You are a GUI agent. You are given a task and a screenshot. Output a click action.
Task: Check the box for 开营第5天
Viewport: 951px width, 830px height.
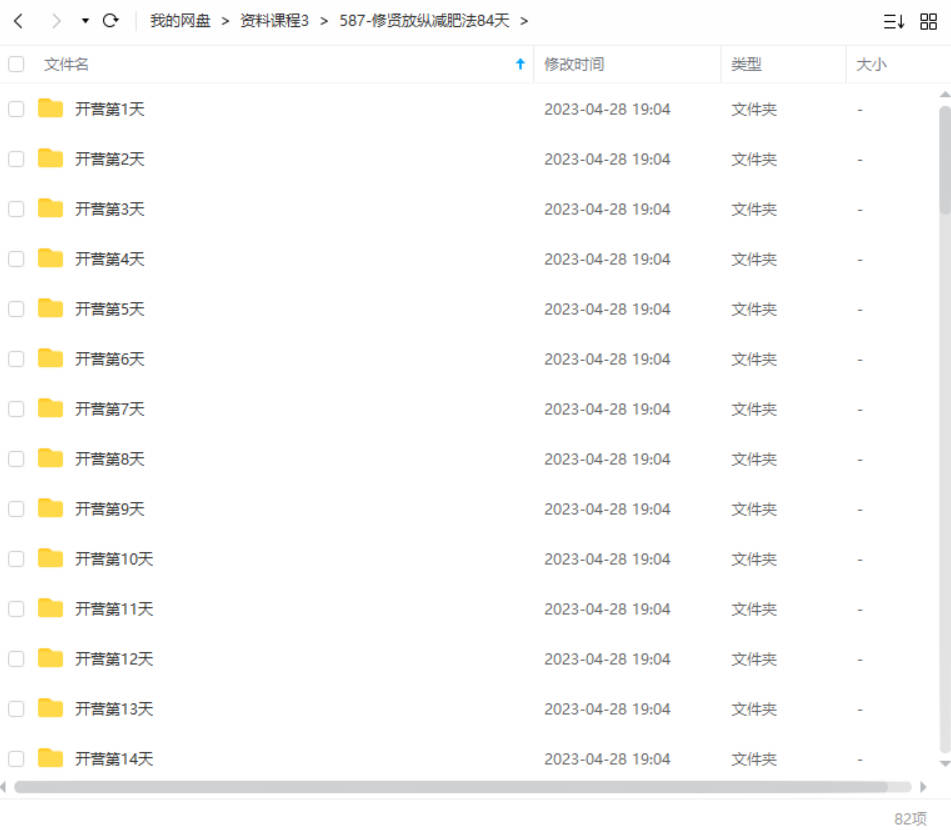pos(16,309)
